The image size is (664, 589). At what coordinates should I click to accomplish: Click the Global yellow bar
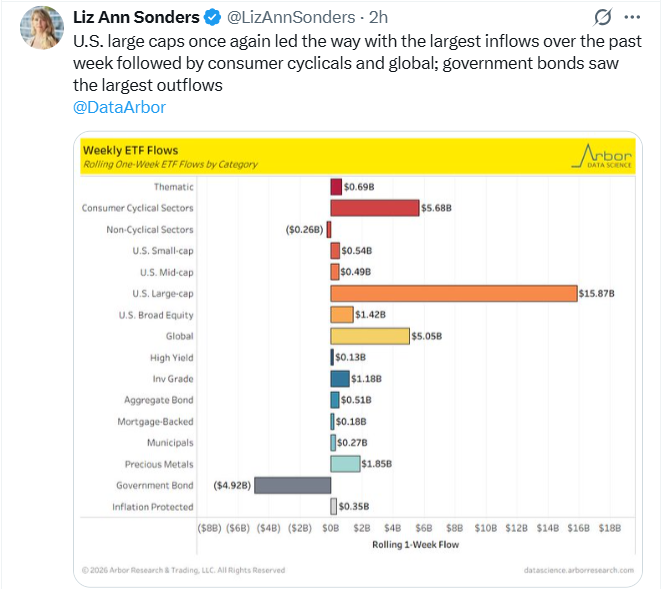tap(370, 336)
